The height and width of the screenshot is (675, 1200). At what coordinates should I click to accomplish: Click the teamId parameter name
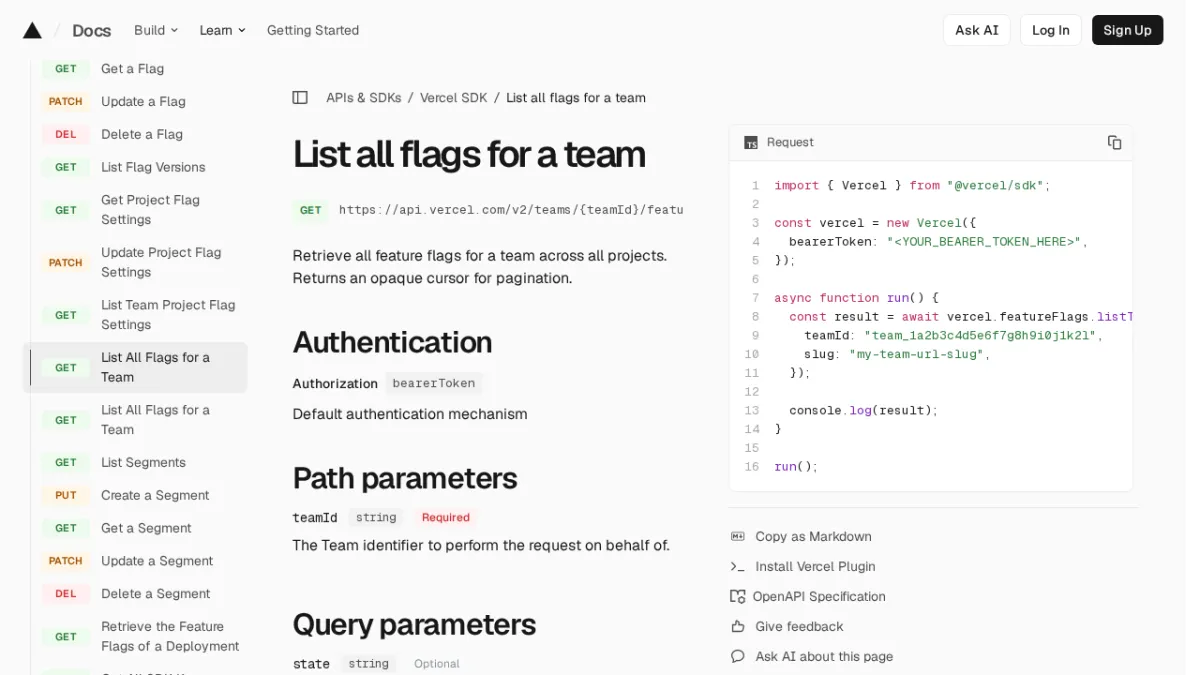315,518
